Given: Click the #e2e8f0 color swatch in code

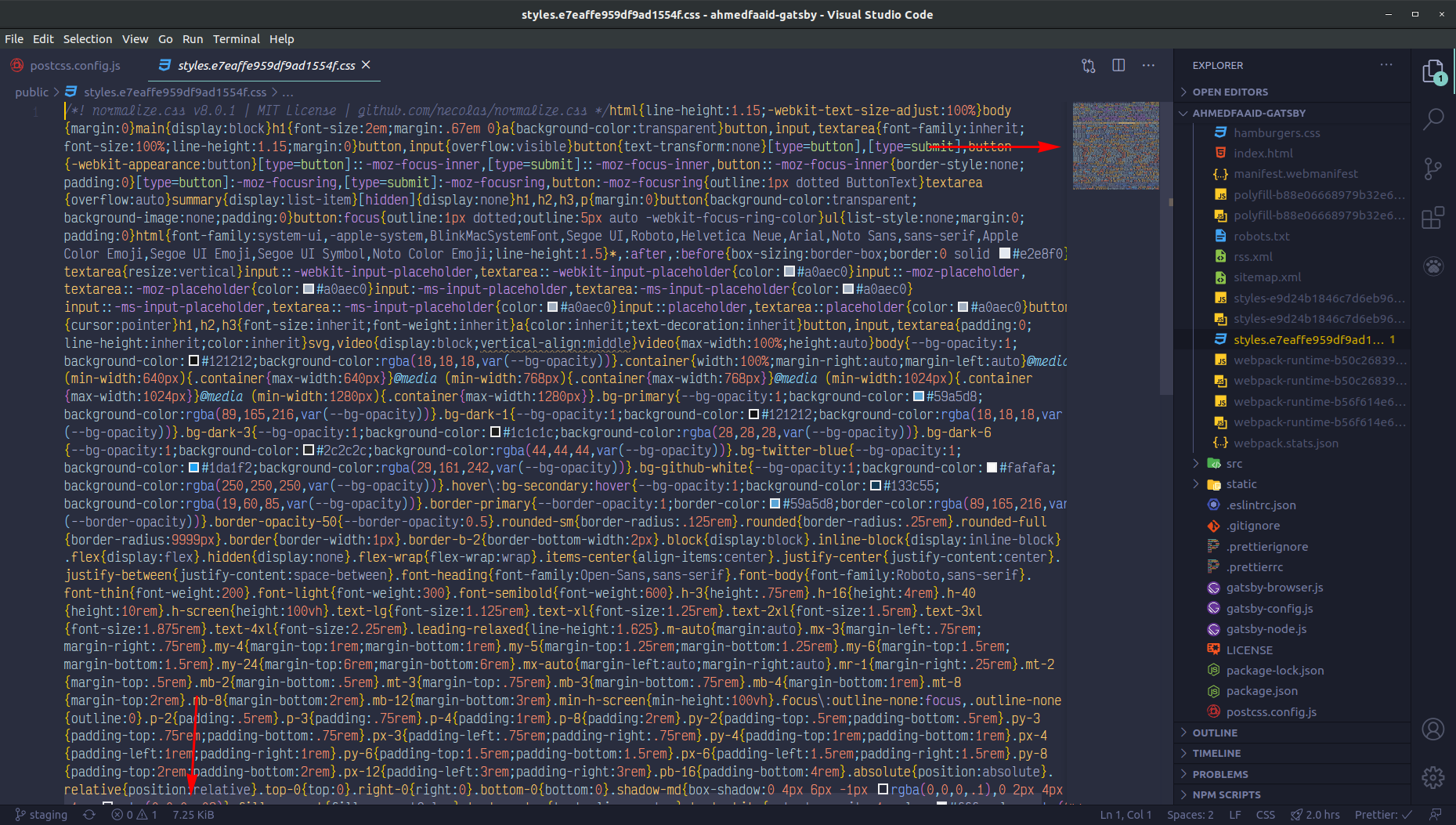Looking at the screenshot, I should [1005, 254].
